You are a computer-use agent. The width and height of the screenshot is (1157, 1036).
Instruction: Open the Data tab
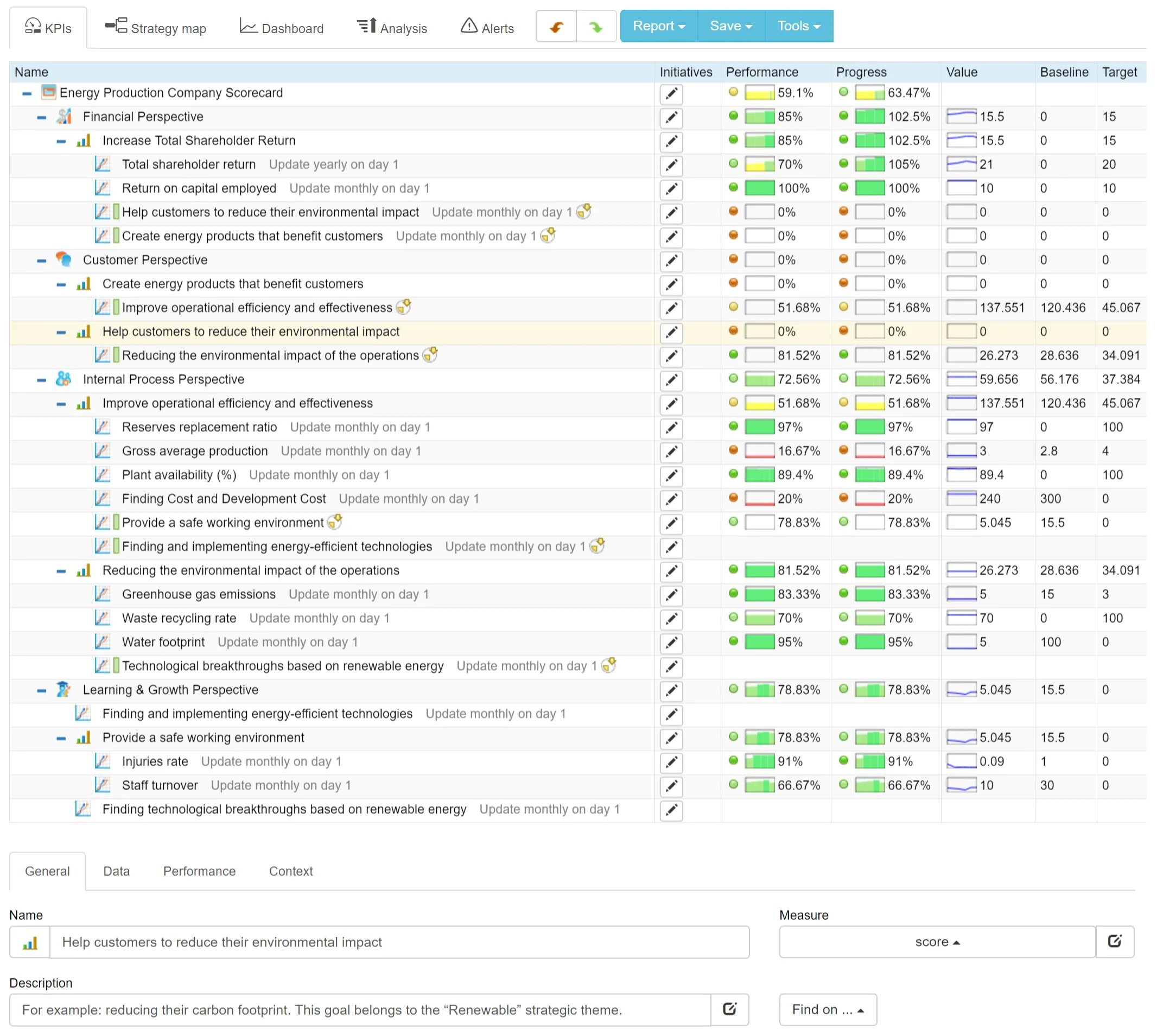(116, 871)
